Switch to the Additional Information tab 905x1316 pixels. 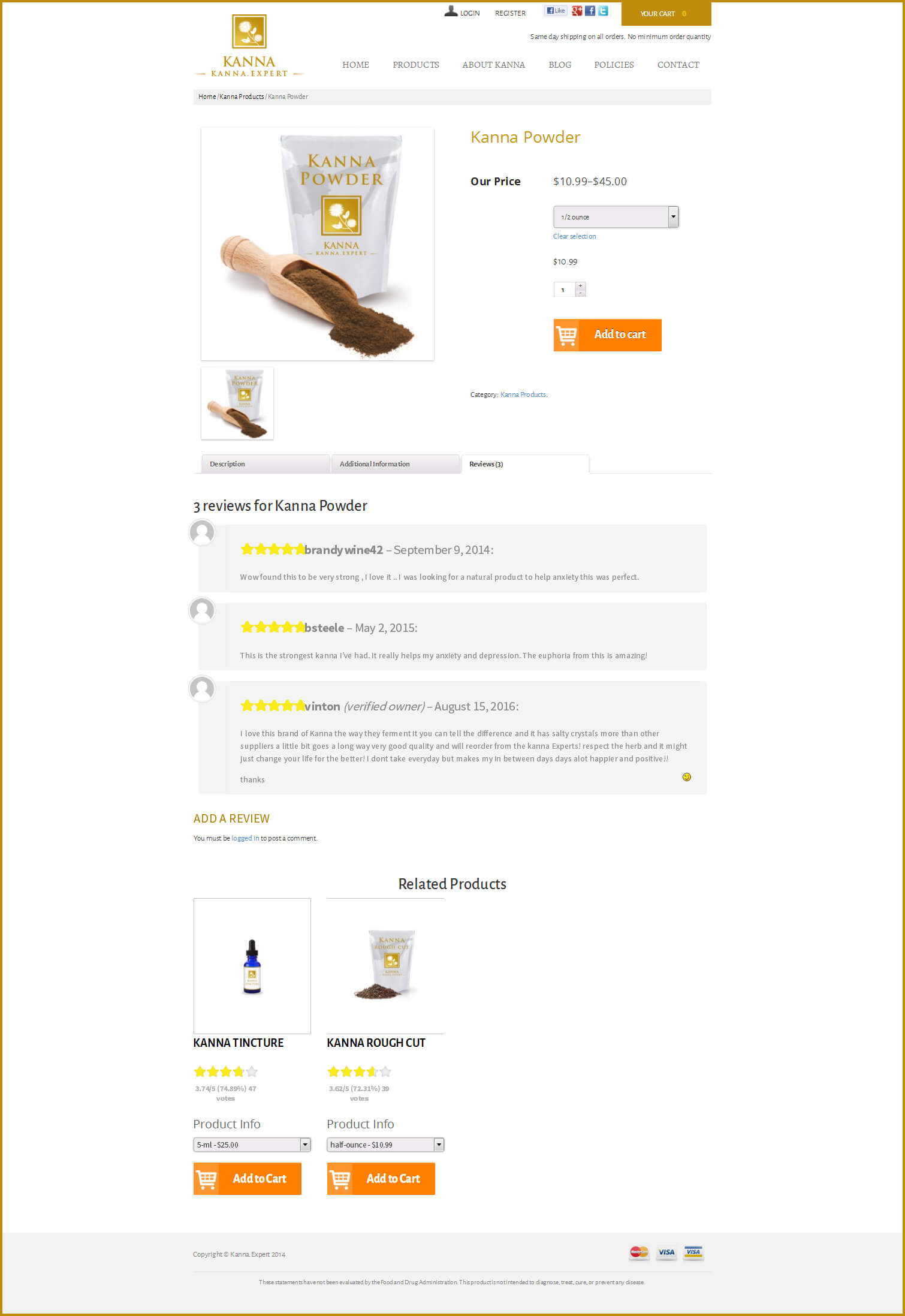(x=396, y=464)
